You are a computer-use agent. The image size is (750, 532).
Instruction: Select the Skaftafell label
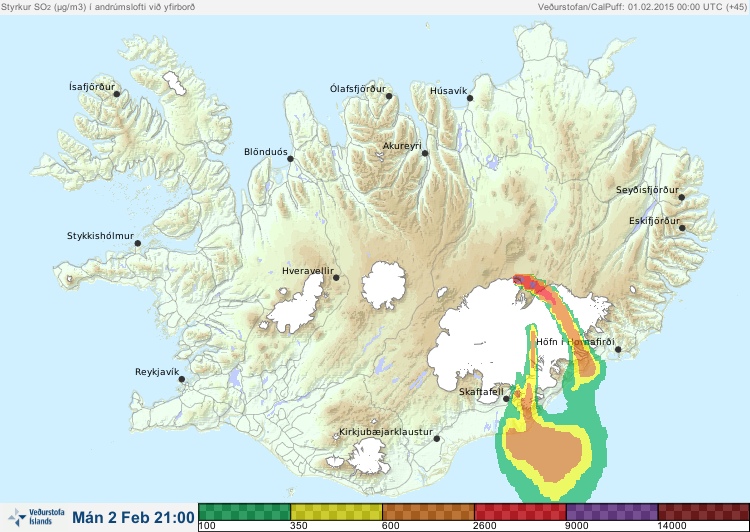[x=481, y=392]
